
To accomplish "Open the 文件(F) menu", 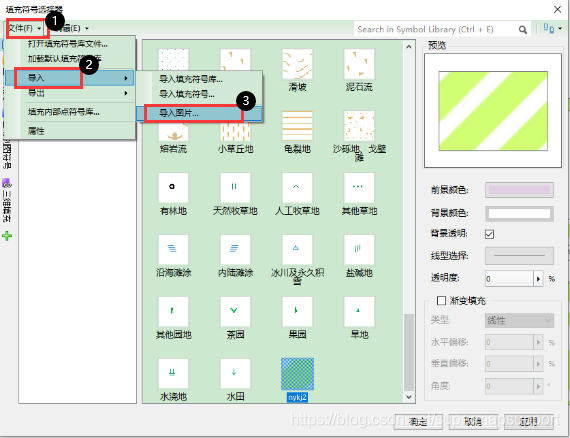I will (x=25, y=28).
